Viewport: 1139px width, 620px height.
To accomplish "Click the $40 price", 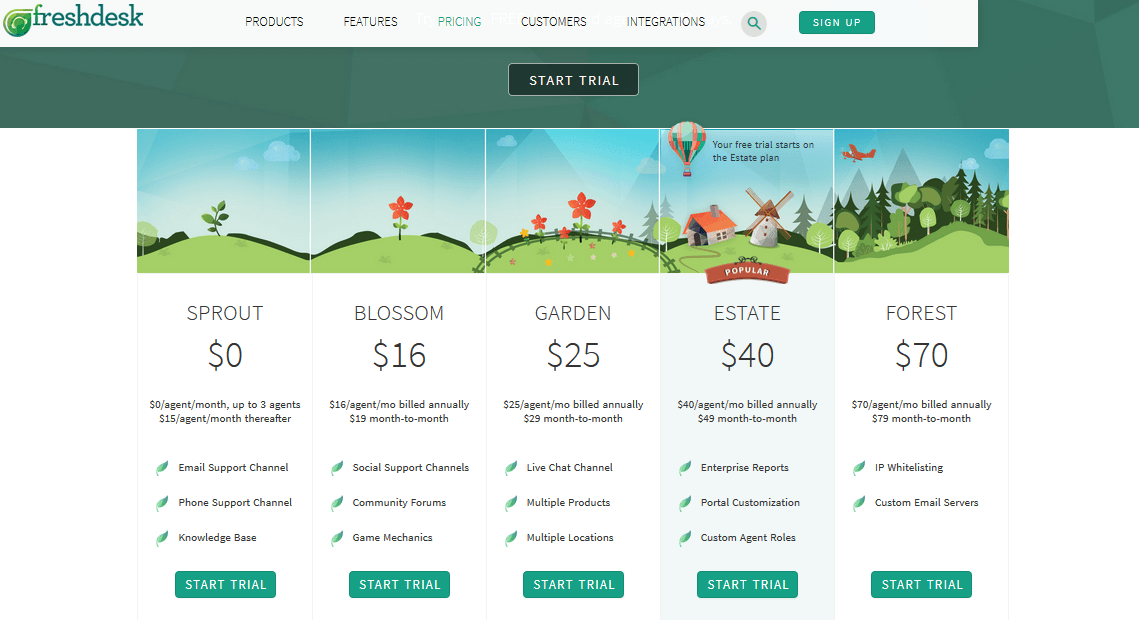I will [747, 356].
